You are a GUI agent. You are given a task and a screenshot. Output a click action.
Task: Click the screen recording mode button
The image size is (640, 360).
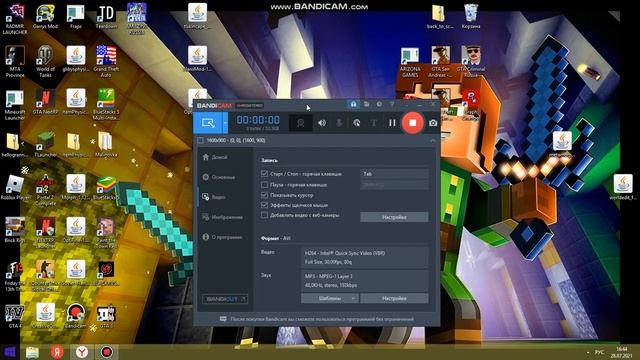(208, 122)
